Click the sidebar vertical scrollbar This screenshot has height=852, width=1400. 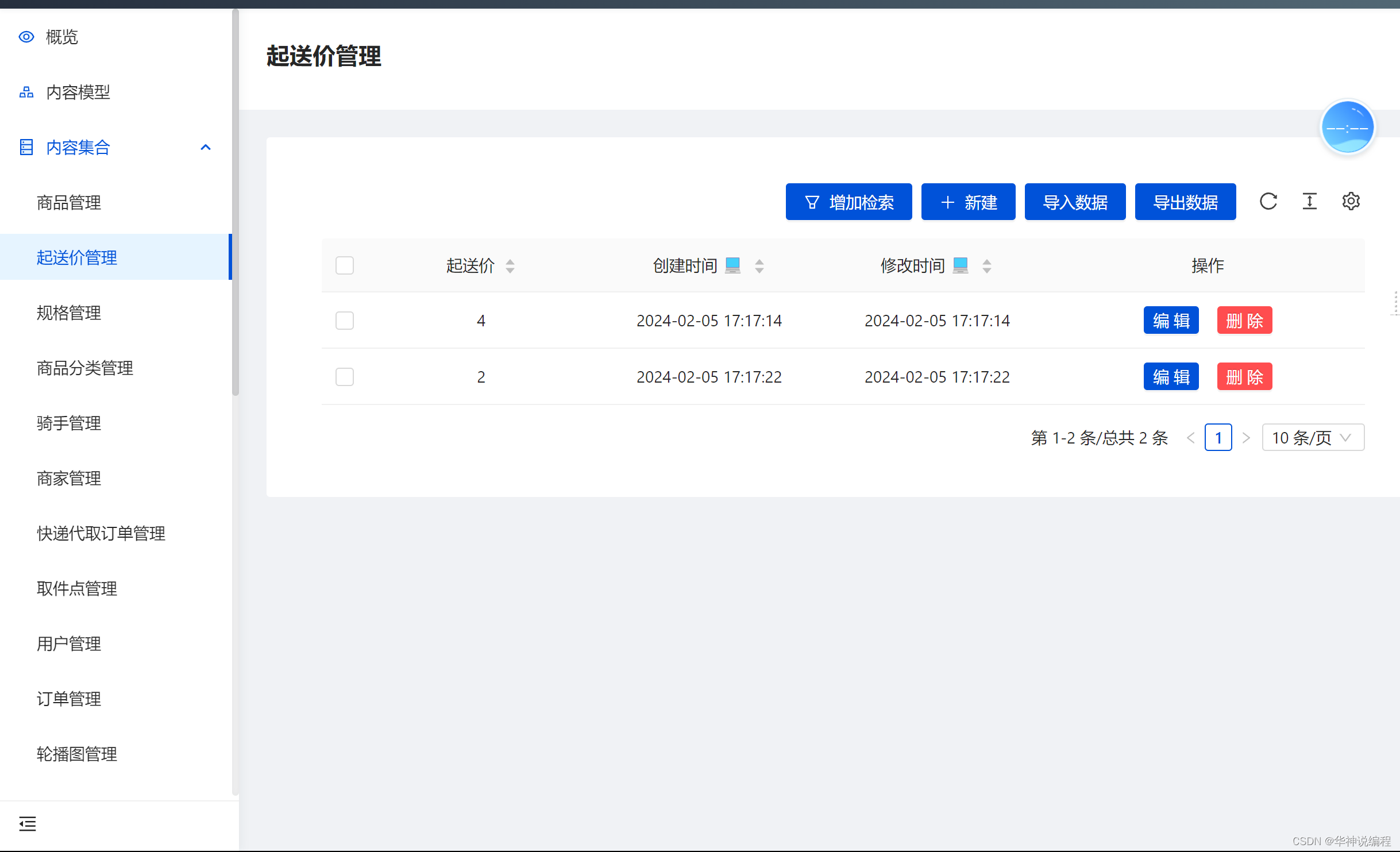click(235, 201)
